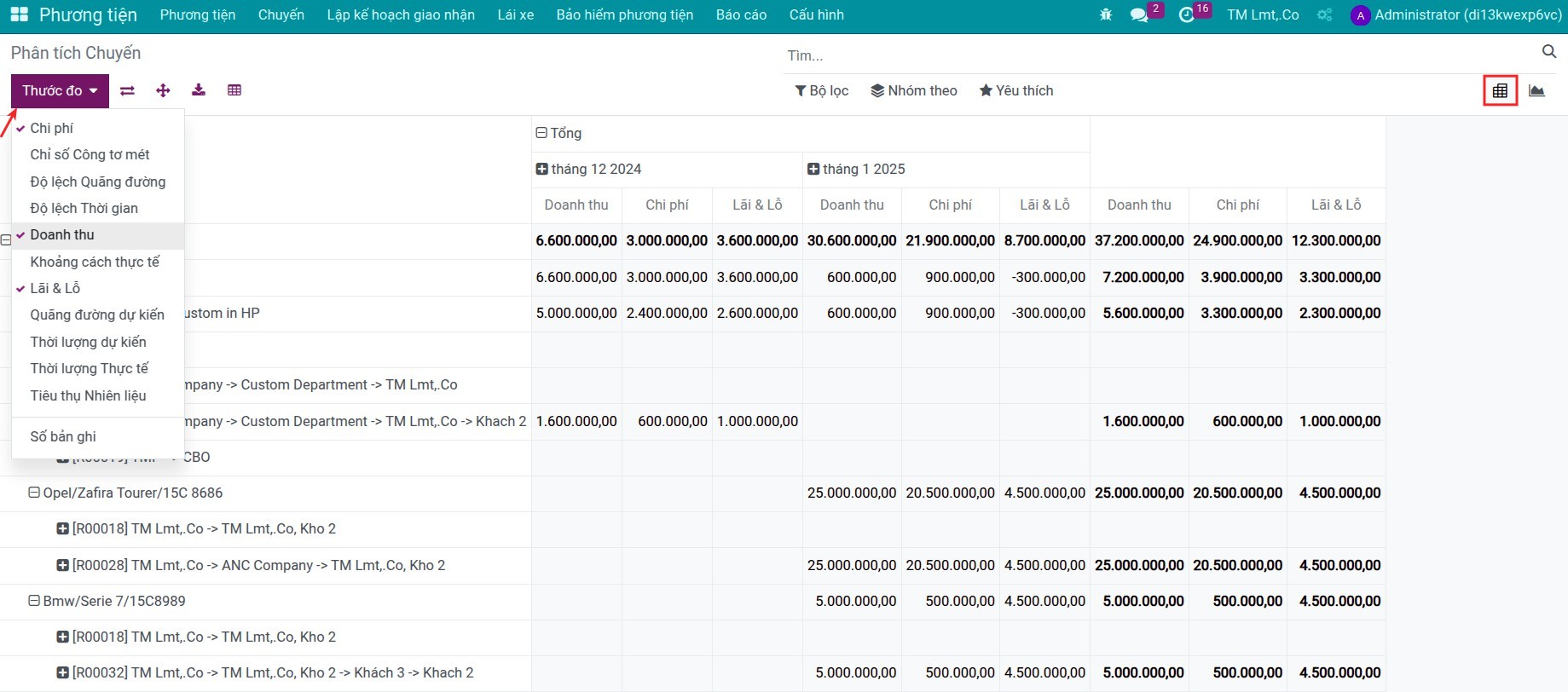Image resolution: width=1568 pixels, height=692 pixels.
Task: Open the Báo cáo menu
Action: tap(741, 15)
